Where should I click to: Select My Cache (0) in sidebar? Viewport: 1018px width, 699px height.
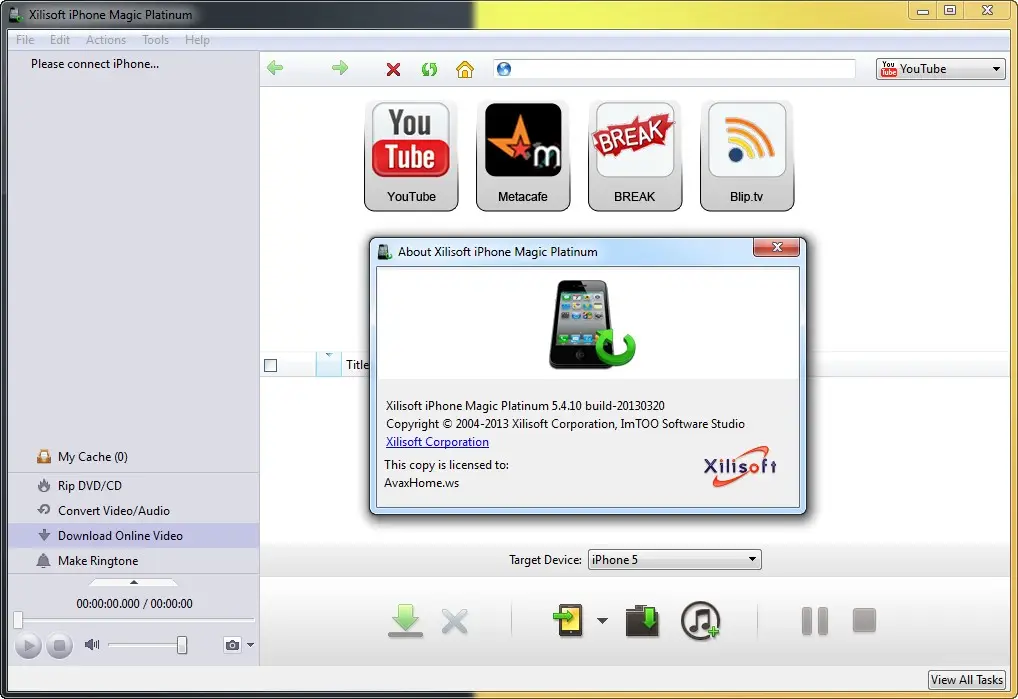click(92, 457)
